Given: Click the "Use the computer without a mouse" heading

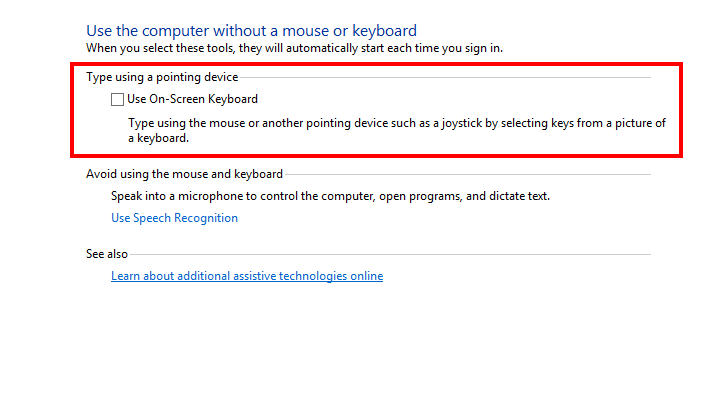Looking at the screenshot, I should coord(251,31).
